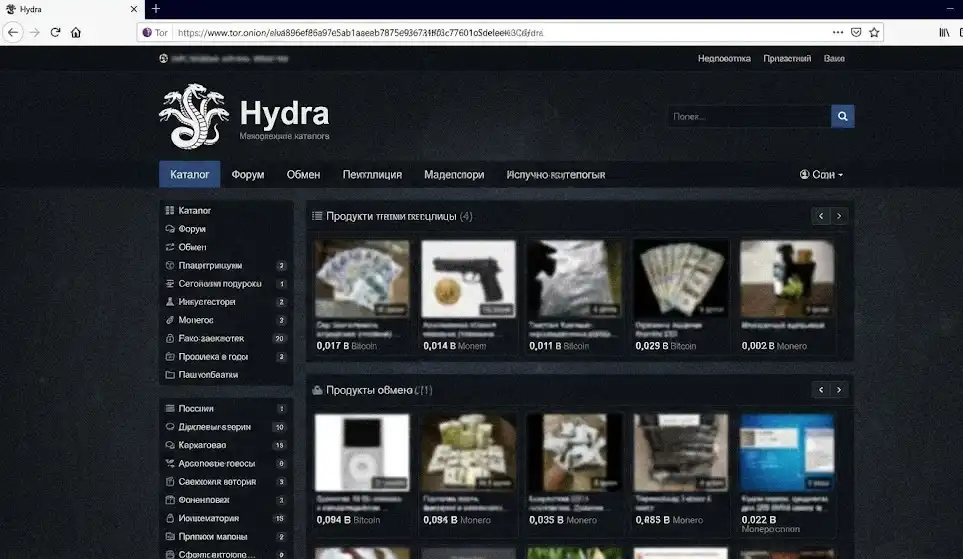The width and height of the screenshot is (963, 559).
Task: Open the blue desktop screenshot thumbnail priced 0,022 B
Action: 787,452
